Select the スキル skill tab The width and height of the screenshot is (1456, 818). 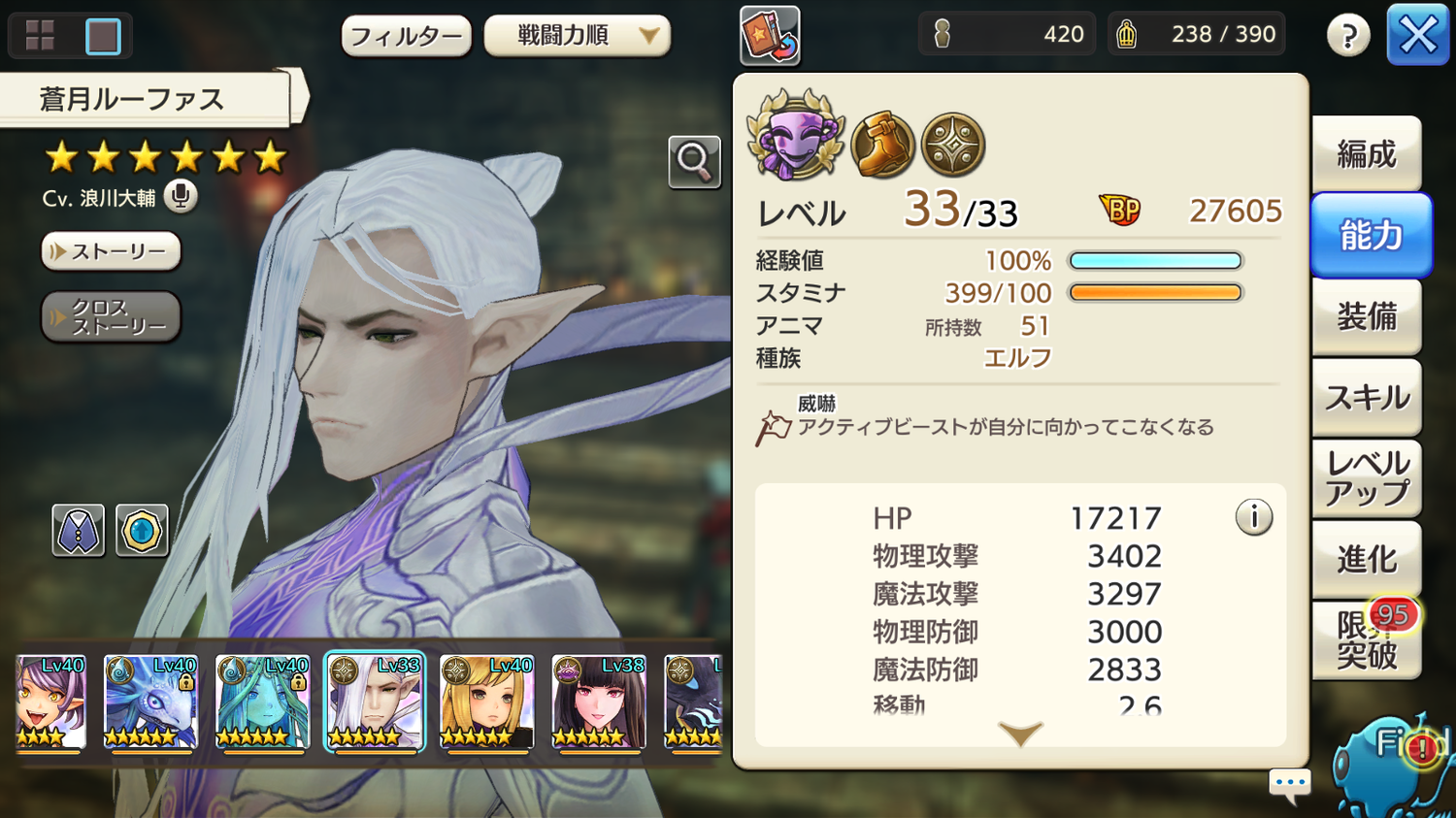[x=1367, y=397]
